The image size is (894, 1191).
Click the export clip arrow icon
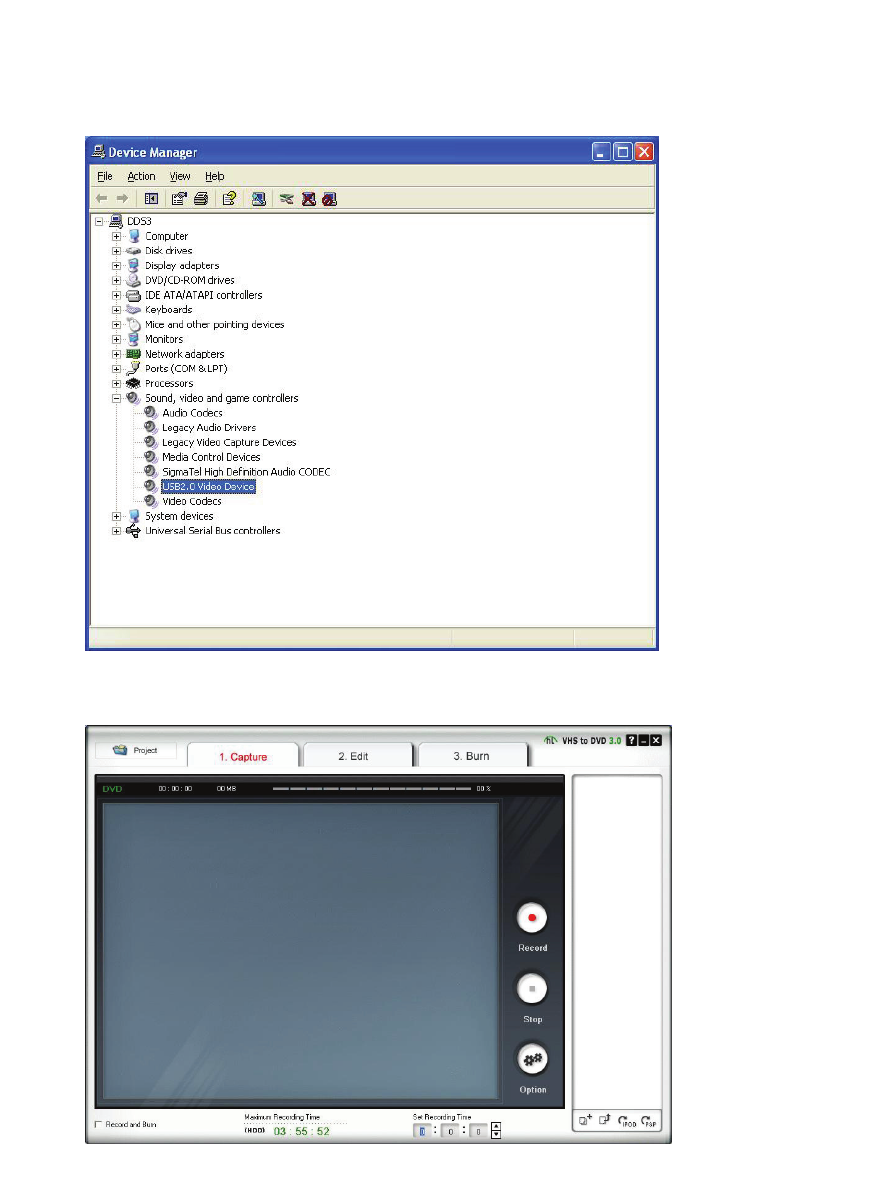[605, 1120]
